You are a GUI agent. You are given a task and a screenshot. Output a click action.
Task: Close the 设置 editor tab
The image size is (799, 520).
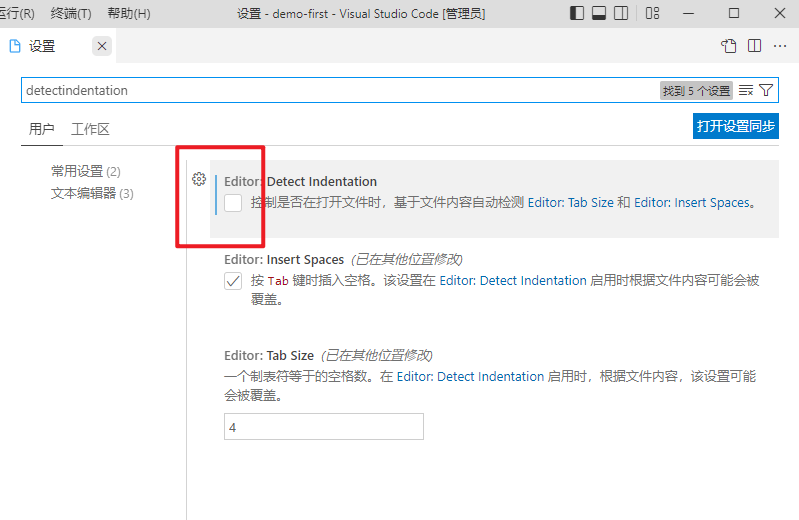(102, 46)
